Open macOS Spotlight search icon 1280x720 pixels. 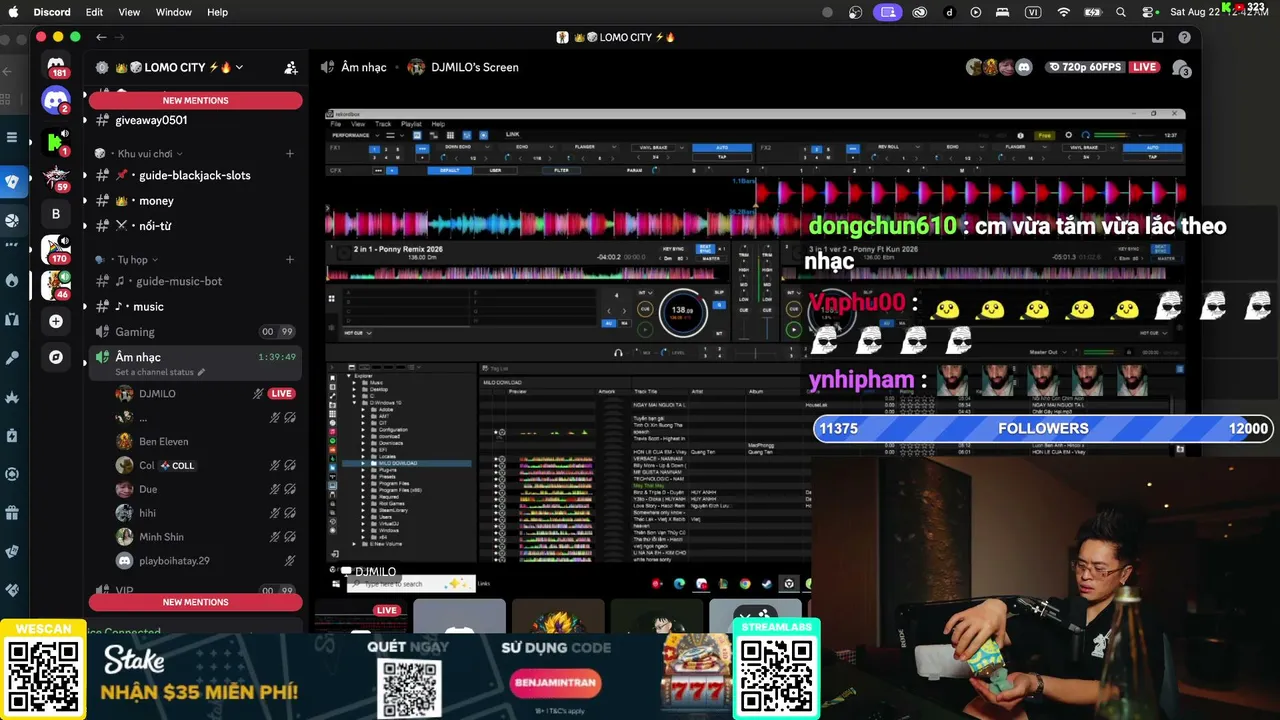pyautogui.click(x=1121, y=12)
